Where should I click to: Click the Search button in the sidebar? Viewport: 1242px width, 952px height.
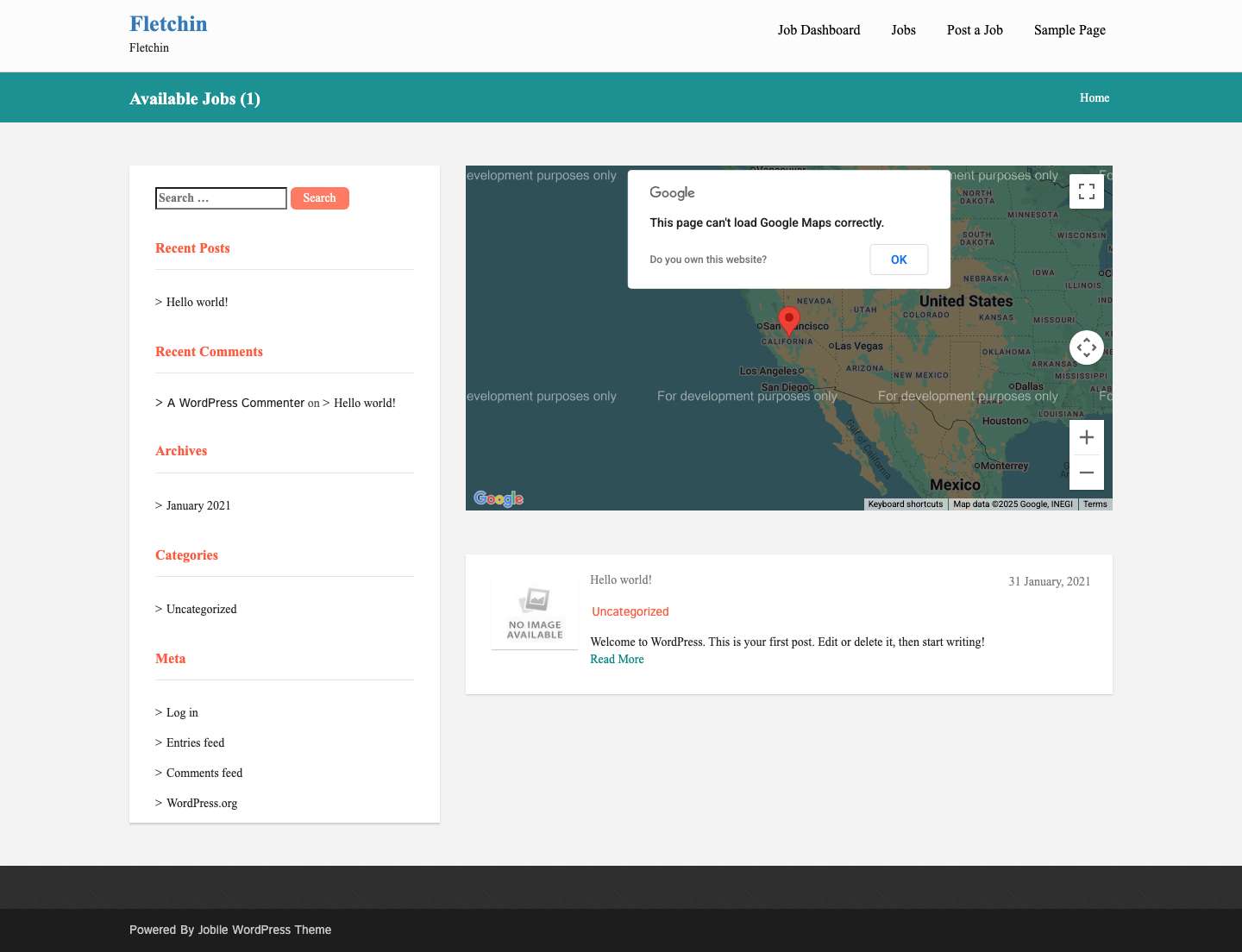coord(319,197)
